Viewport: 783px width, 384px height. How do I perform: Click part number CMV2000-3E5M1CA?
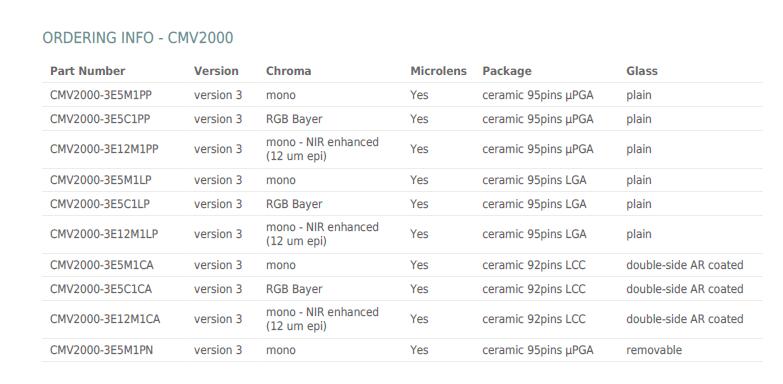click(x=101, y=265)
